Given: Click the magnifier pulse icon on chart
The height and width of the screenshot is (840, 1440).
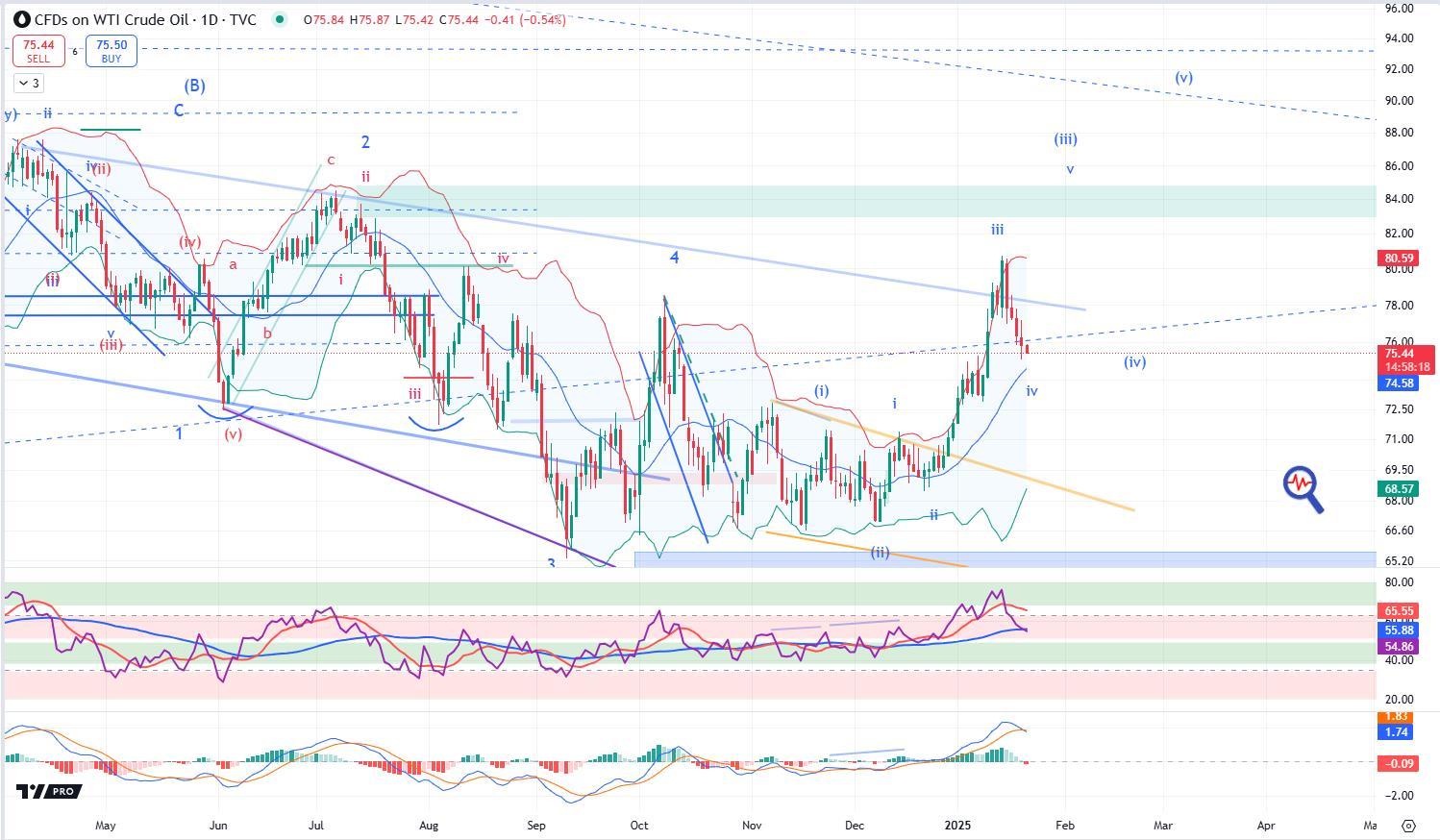Looking at the screenshot, I should pos(1303,488).
